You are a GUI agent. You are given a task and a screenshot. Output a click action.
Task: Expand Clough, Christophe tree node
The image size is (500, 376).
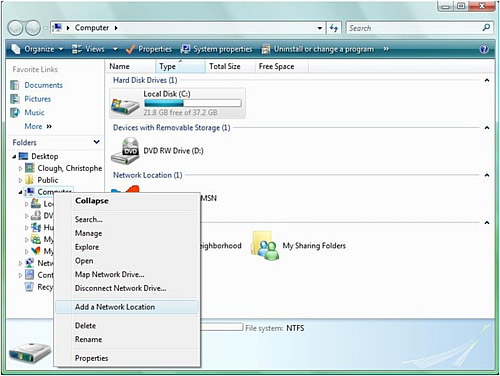coord(20,169)
